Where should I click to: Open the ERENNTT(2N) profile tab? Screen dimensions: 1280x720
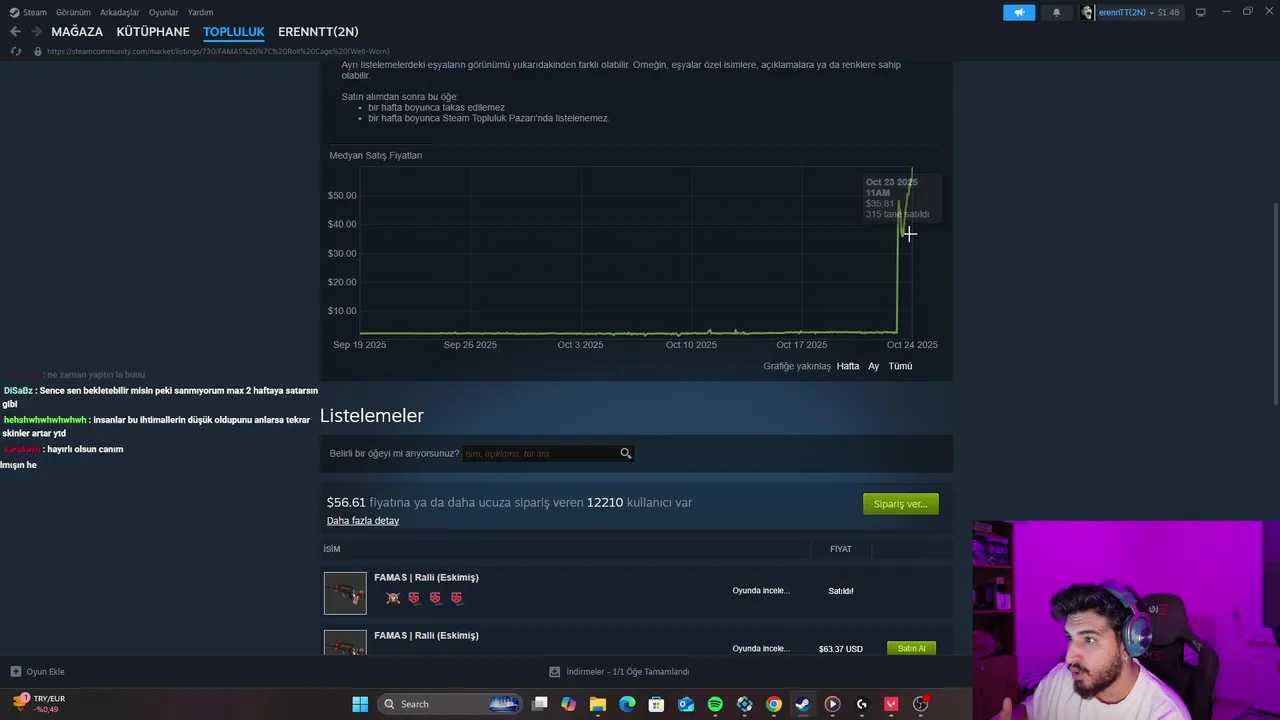pyautogui.click(x=318, y=31)
